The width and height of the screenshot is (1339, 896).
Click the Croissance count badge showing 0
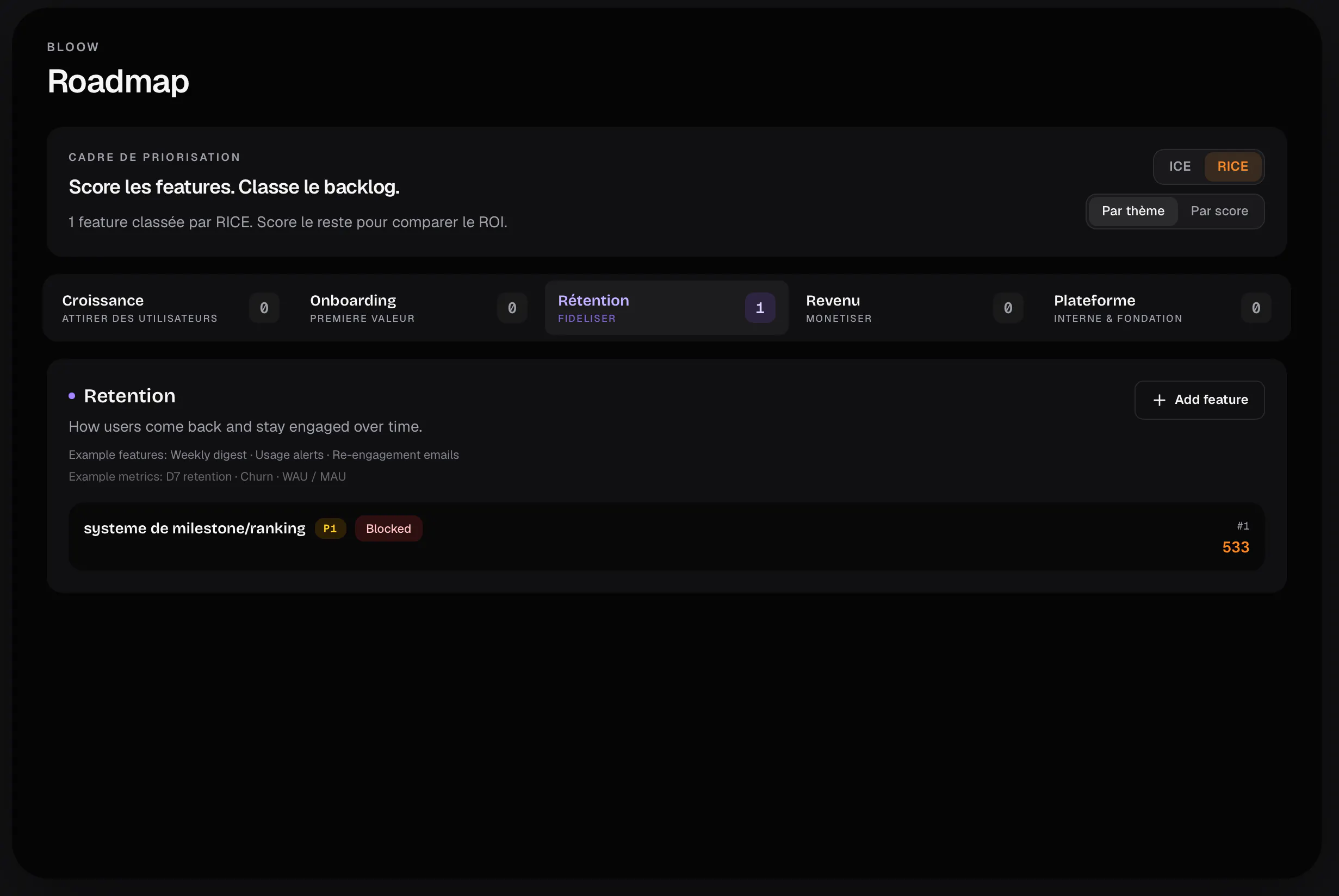[x=264, y=308]
